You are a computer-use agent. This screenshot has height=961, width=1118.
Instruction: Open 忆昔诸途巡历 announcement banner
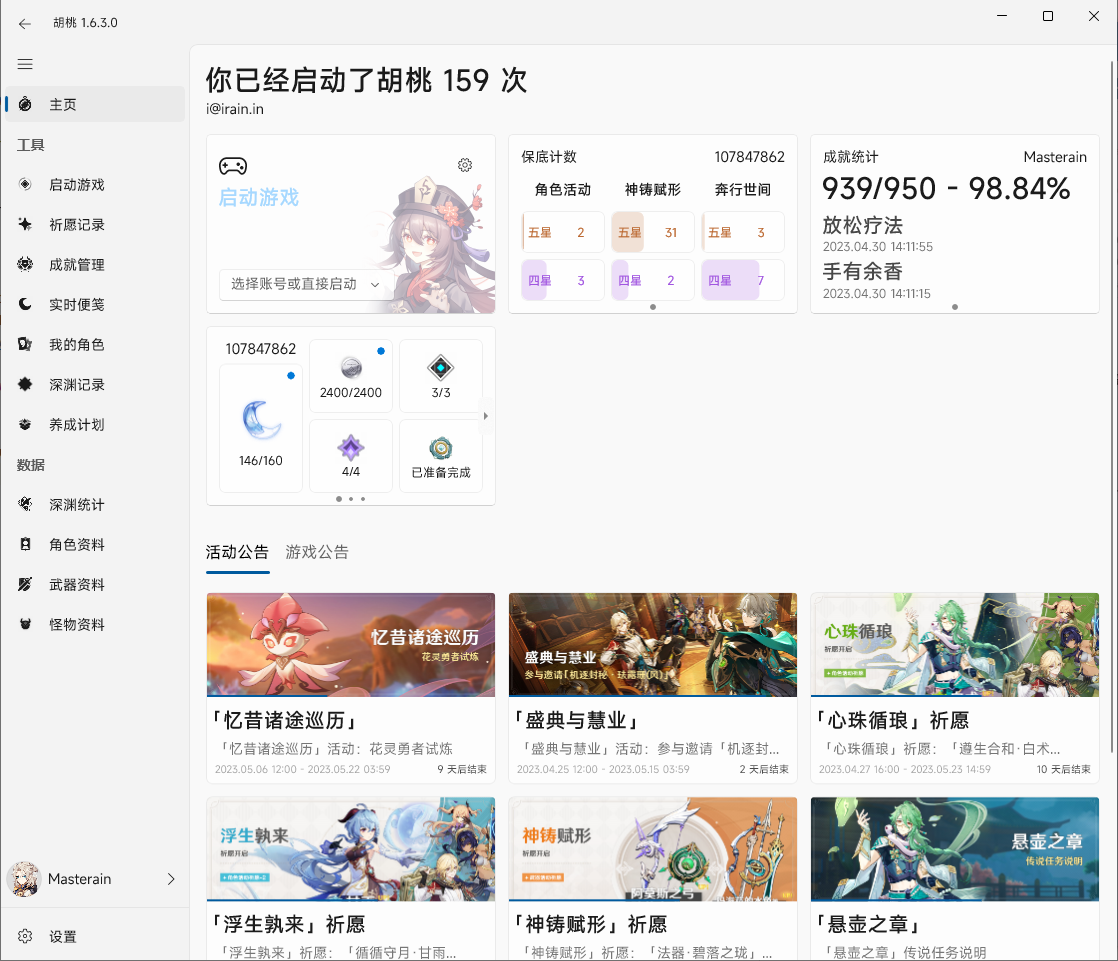point(351,644)
